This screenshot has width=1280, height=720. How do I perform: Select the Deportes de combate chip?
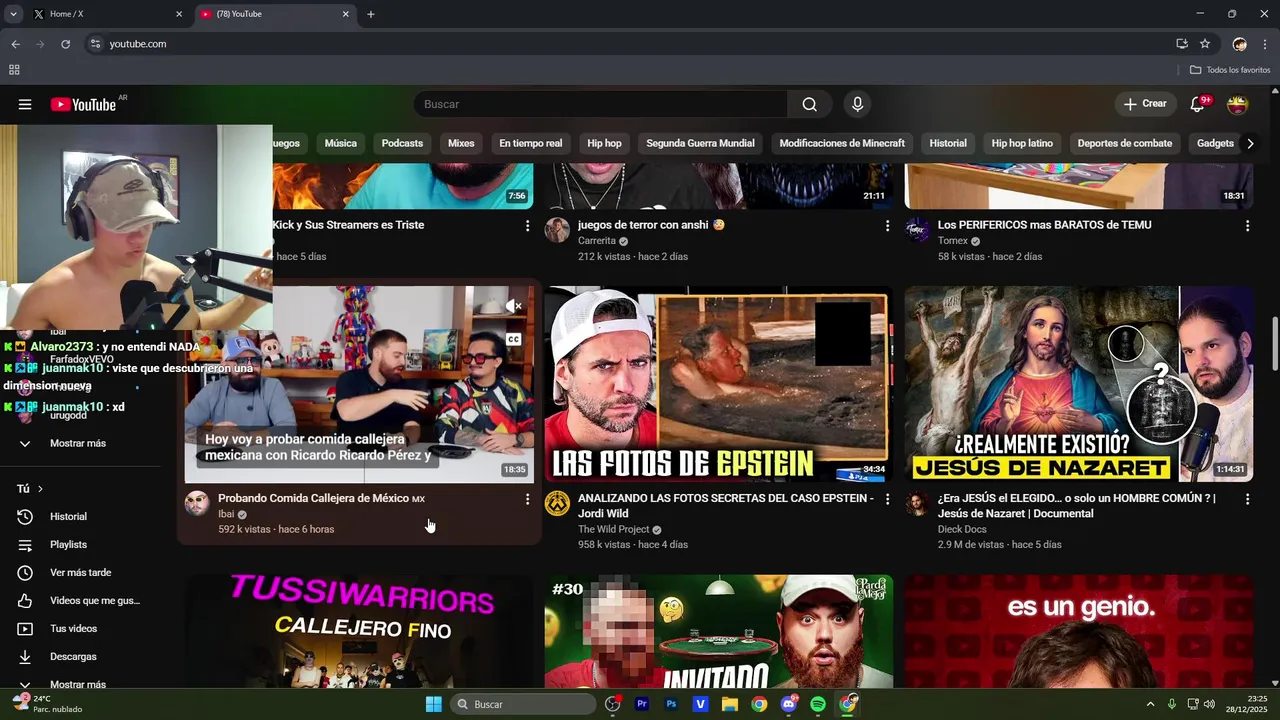coord(1124,143)
